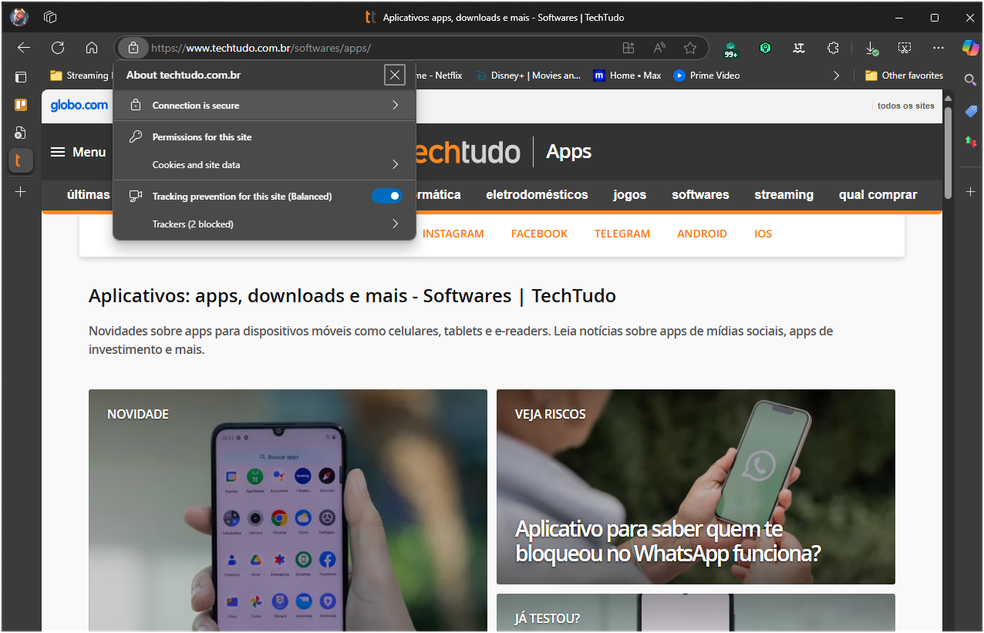Screen dimensions: 984x633
Task: Close the About techtudo.com.br popup
Action: point(395,75)
